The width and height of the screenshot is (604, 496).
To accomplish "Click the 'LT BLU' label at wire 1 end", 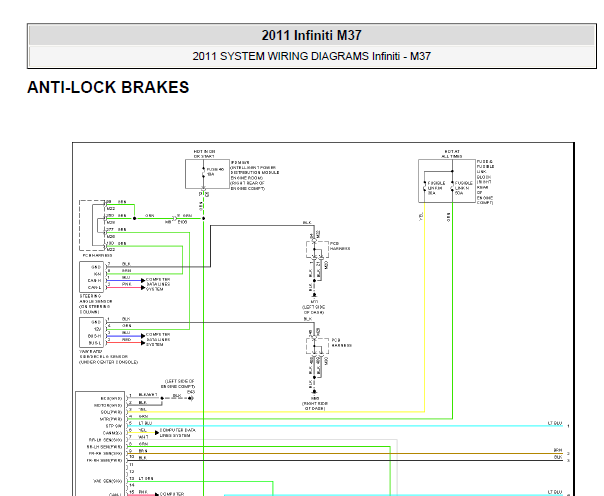I will 555,423.
